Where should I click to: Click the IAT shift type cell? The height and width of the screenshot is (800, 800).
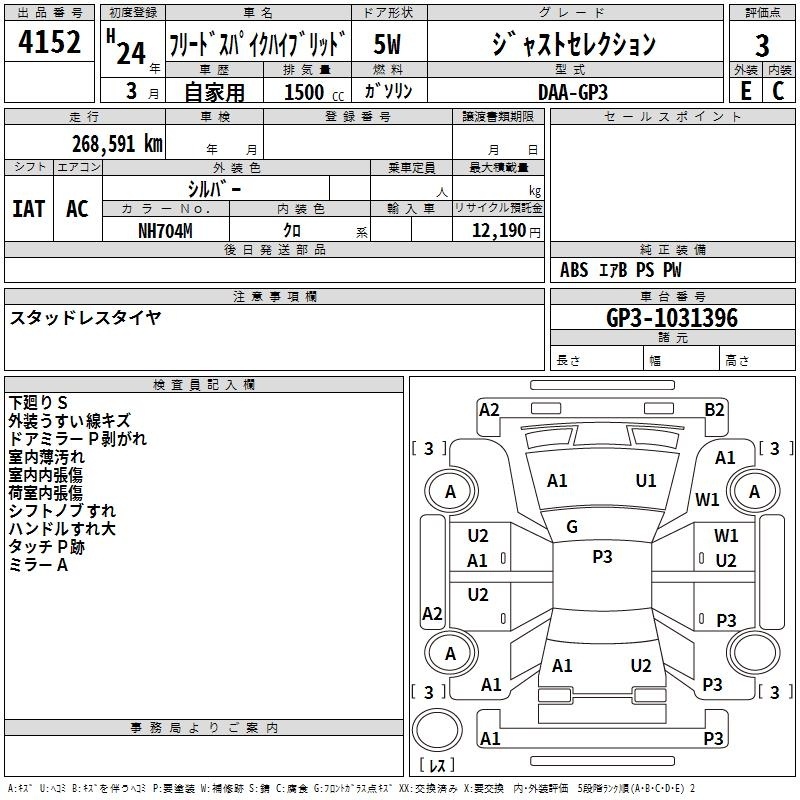pos(29,209)
